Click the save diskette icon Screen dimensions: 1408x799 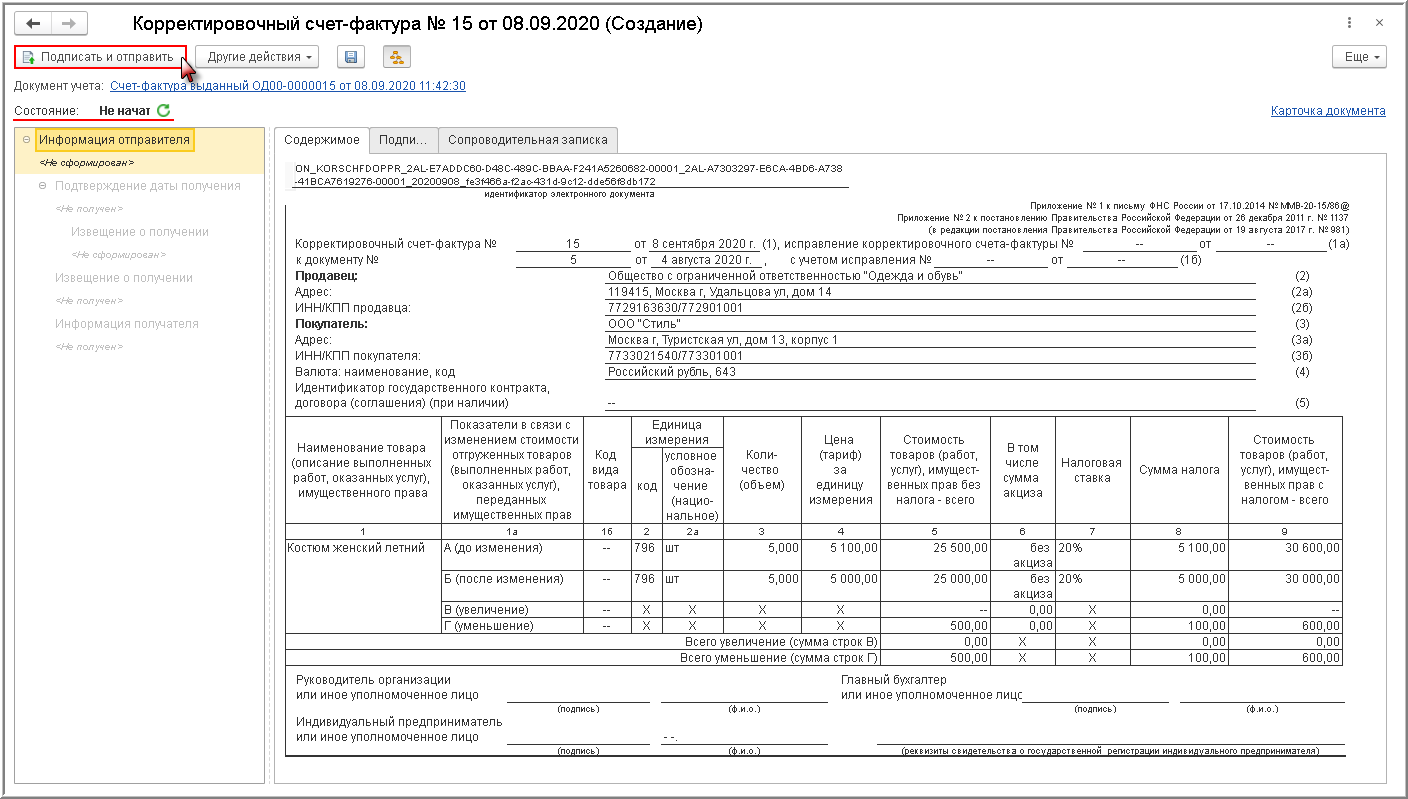coord(351,57)
